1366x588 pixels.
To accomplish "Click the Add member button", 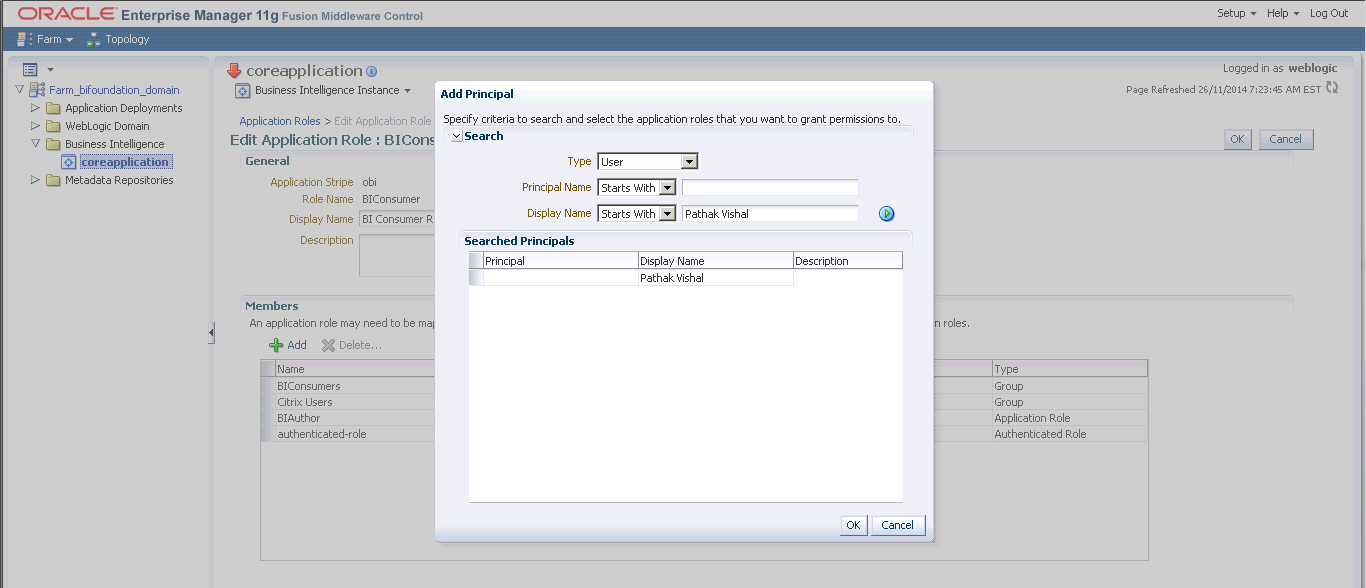I will tap(288, 345).
